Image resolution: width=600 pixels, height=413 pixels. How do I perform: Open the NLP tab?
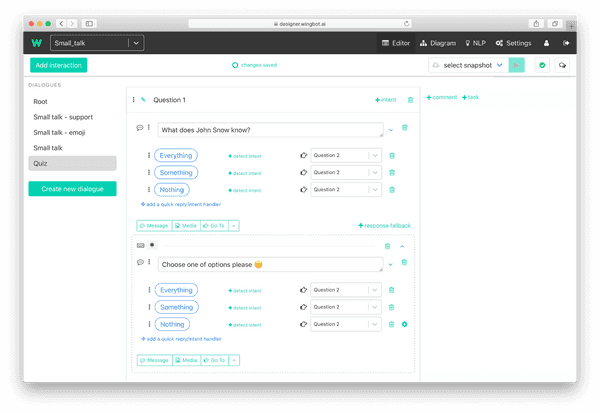pyautogui.click(x=475, y=43)
